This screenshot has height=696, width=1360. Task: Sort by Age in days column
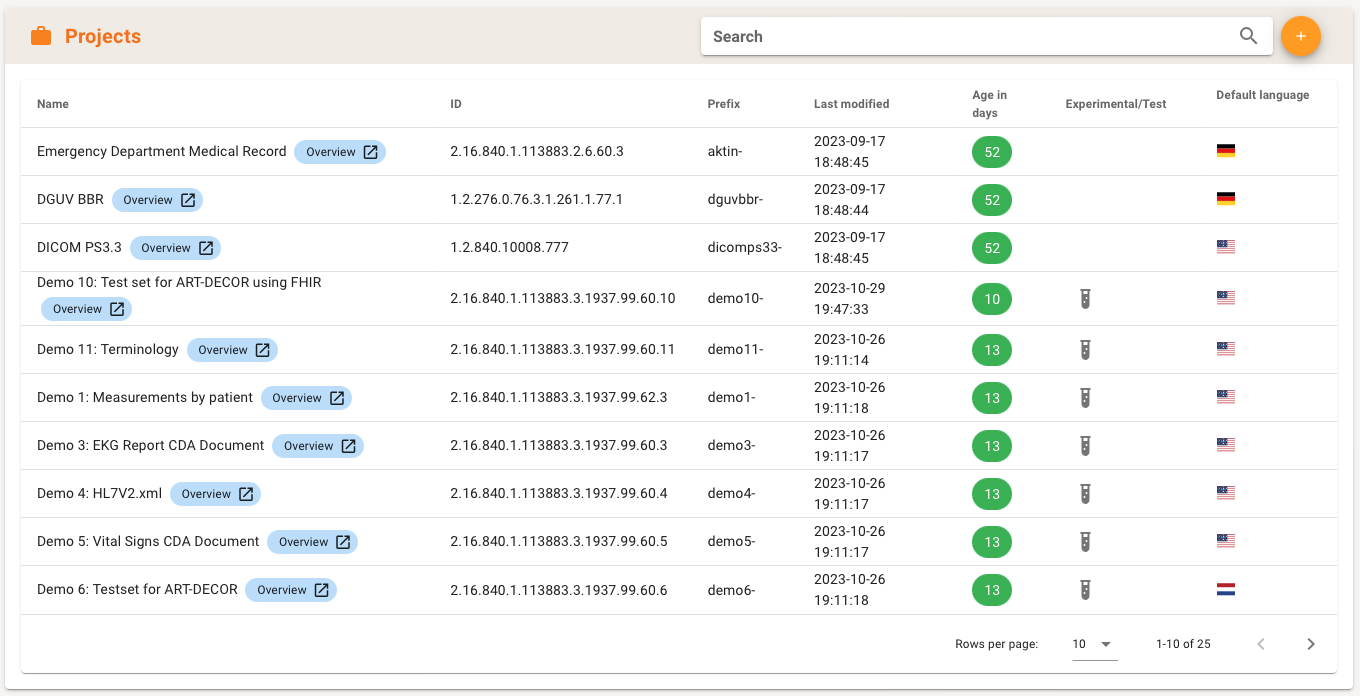(x=989, y=104)
